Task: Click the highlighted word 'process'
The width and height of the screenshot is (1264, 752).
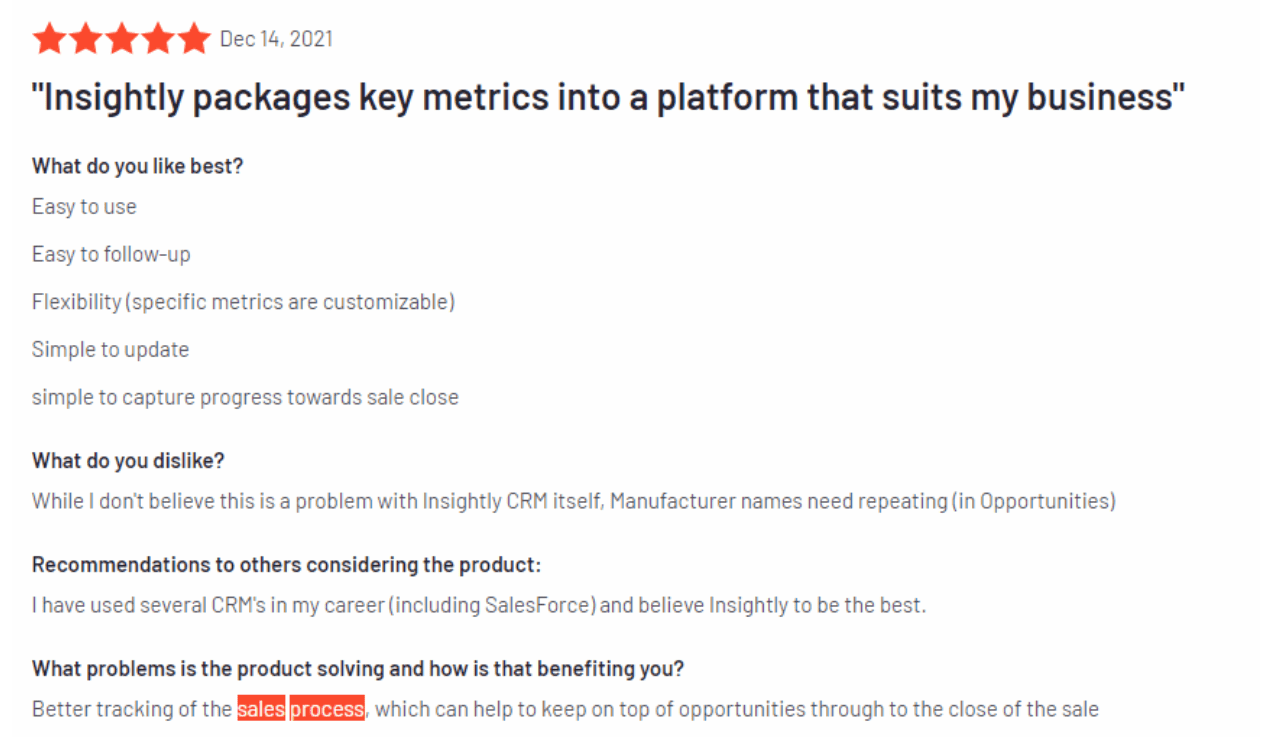Action: [327, 709]
